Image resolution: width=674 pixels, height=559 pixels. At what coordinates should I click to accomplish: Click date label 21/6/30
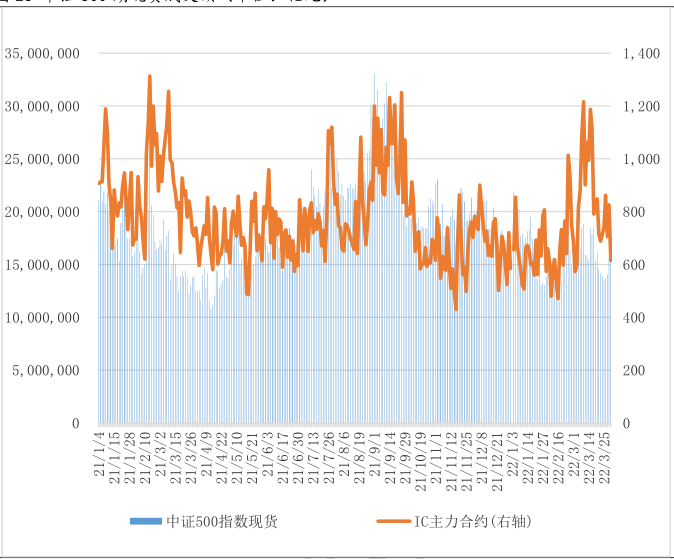298,458
